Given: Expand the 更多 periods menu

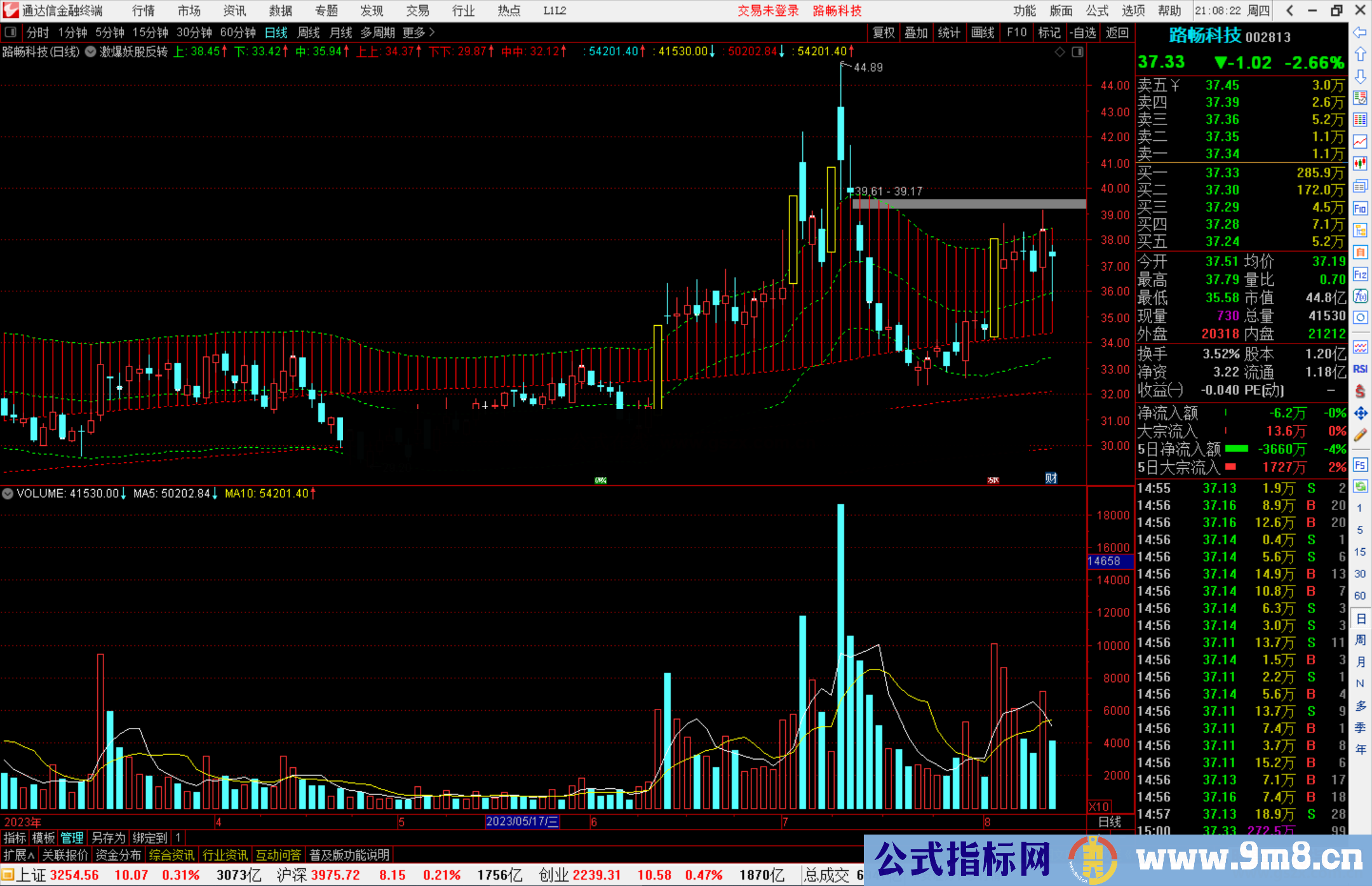Looking at the screenshot, I should click(419, 32).
